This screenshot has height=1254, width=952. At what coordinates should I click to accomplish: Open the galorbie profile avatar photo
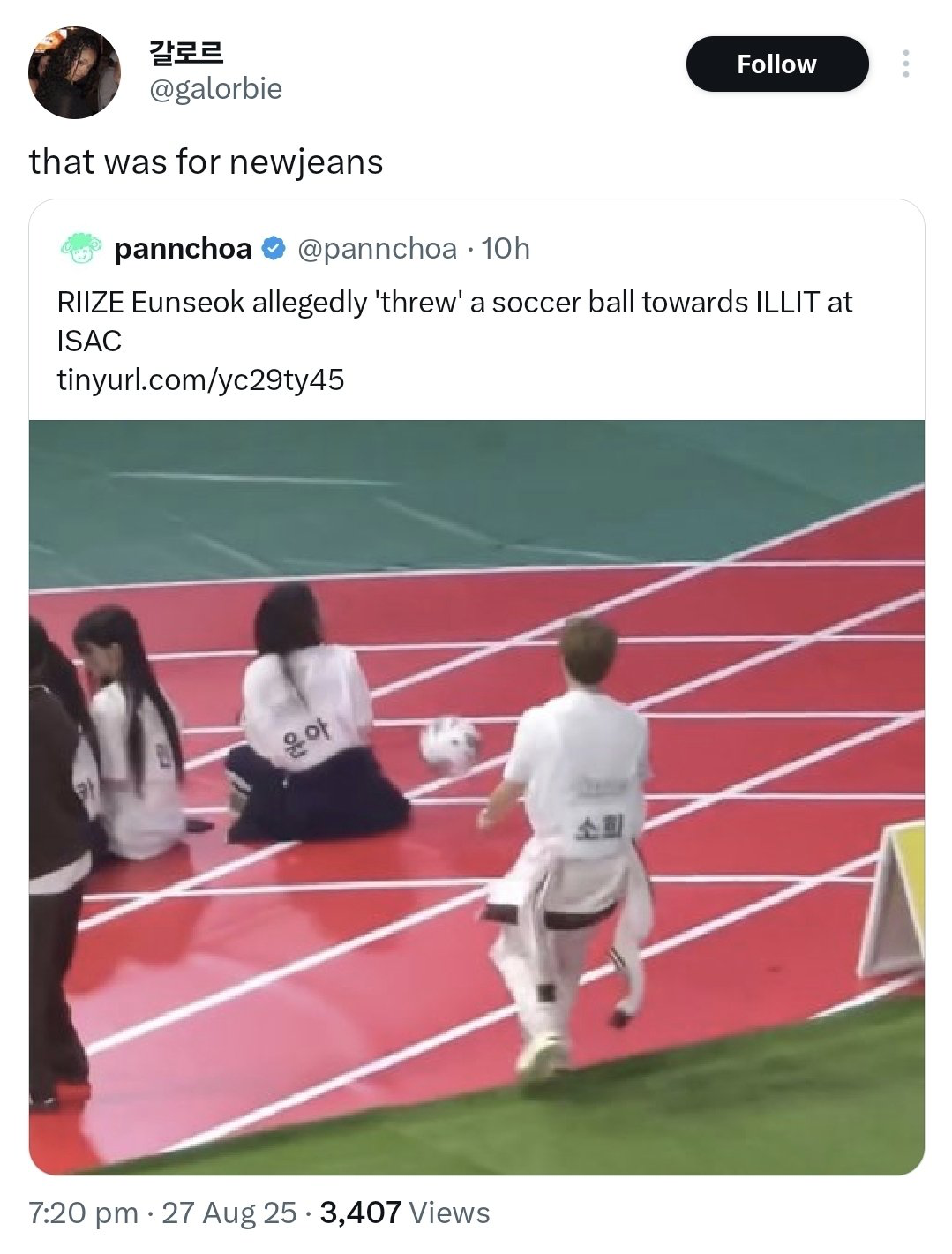[x=74, y=73]
